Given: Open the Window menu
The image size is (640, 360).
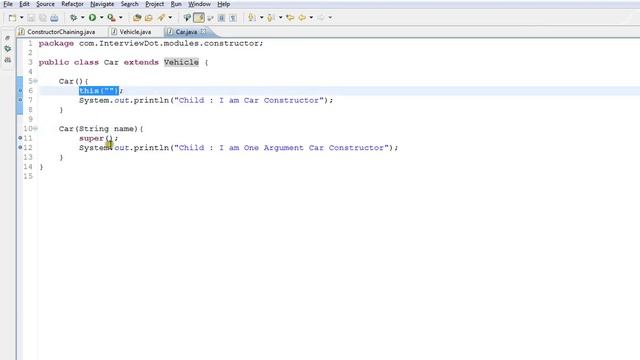Looking at the screenshot, I should point(199,4).
